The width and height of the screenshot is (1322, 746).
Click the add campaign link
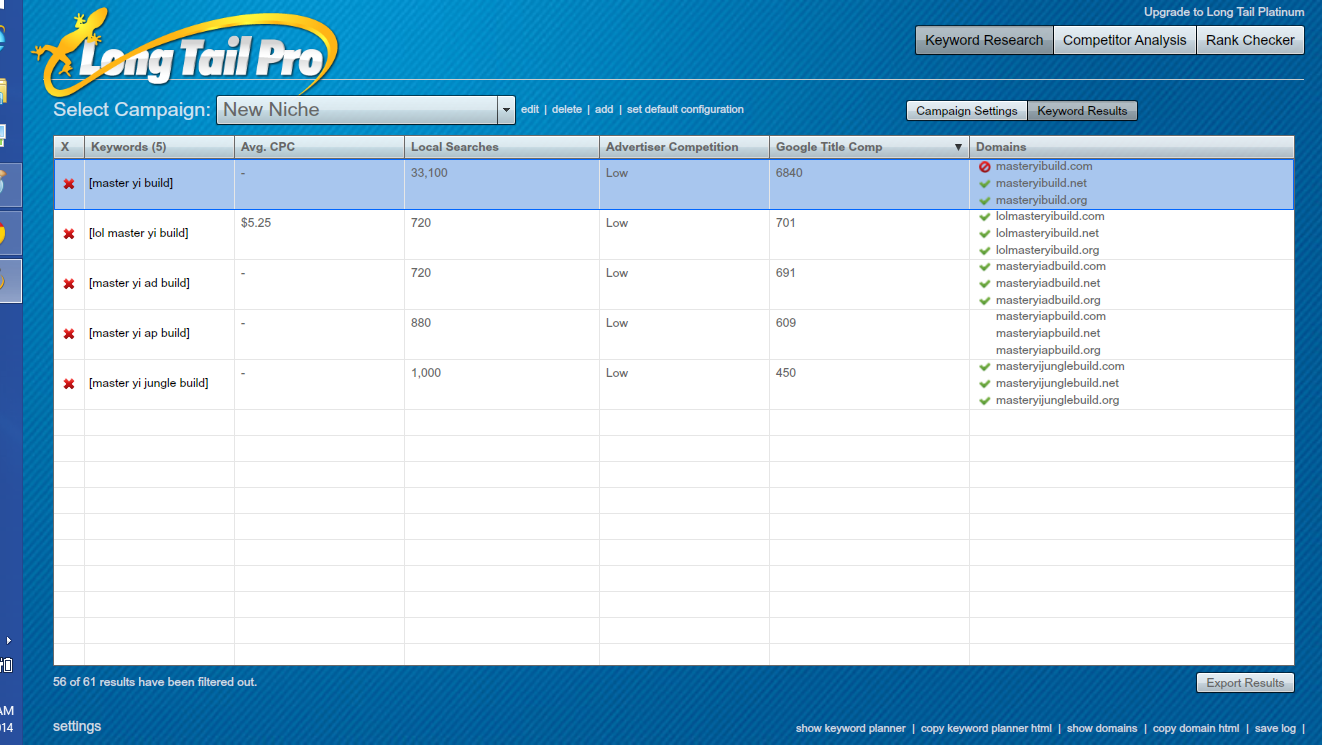[x=604, y=110]
